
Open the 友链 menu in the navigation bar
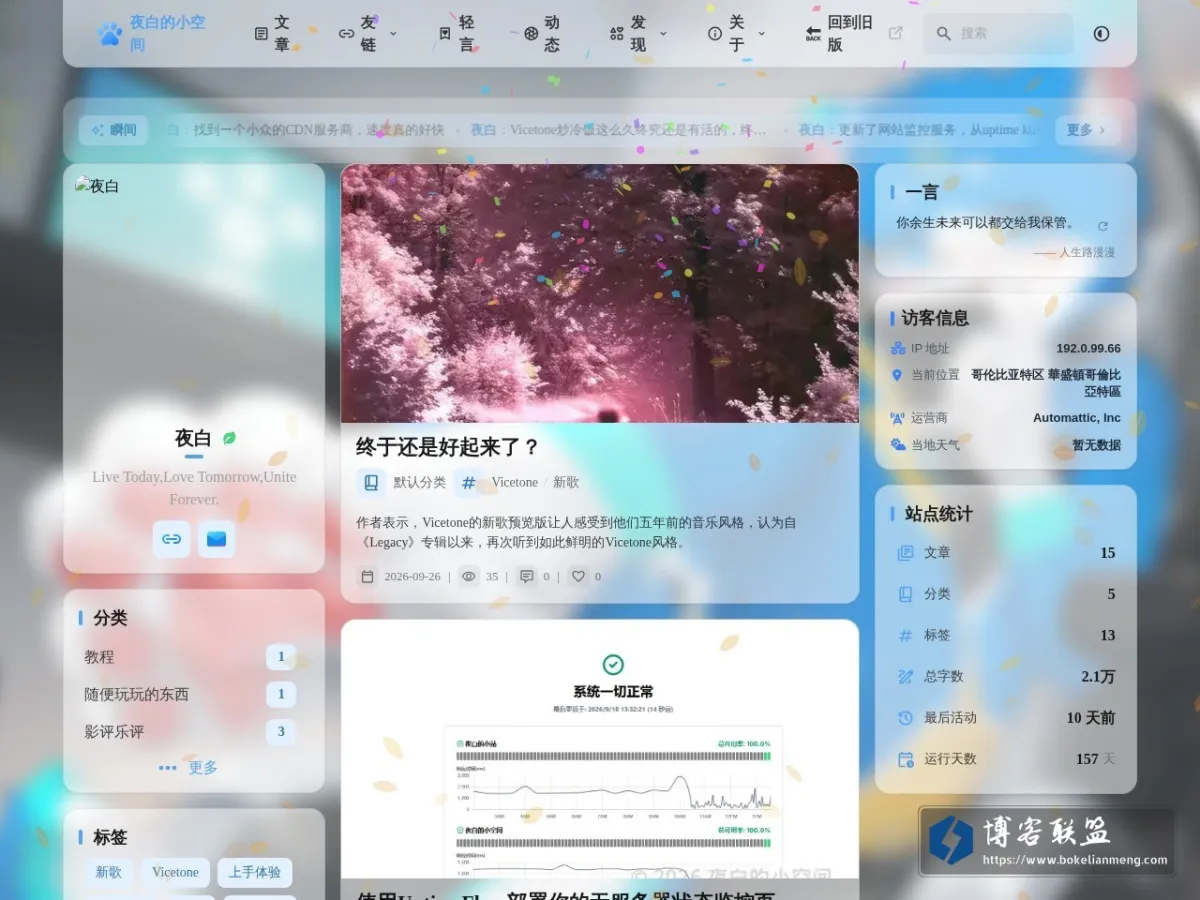coord(359,33)
